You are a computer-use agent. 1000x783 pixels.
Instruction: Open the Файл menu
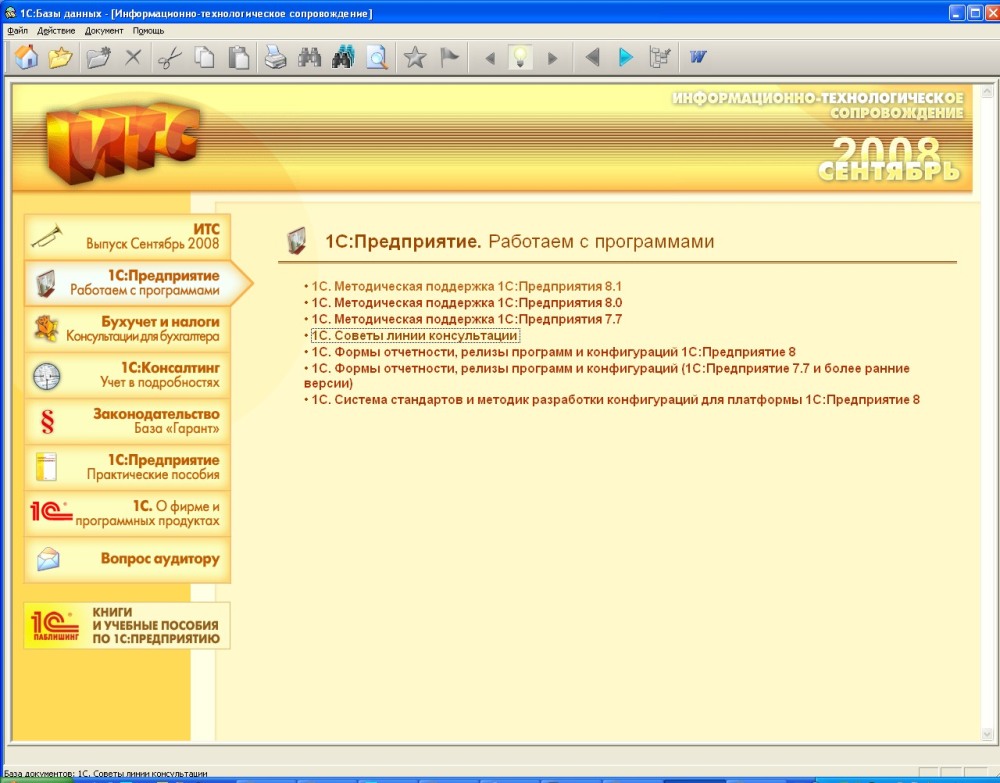[17, 31]
